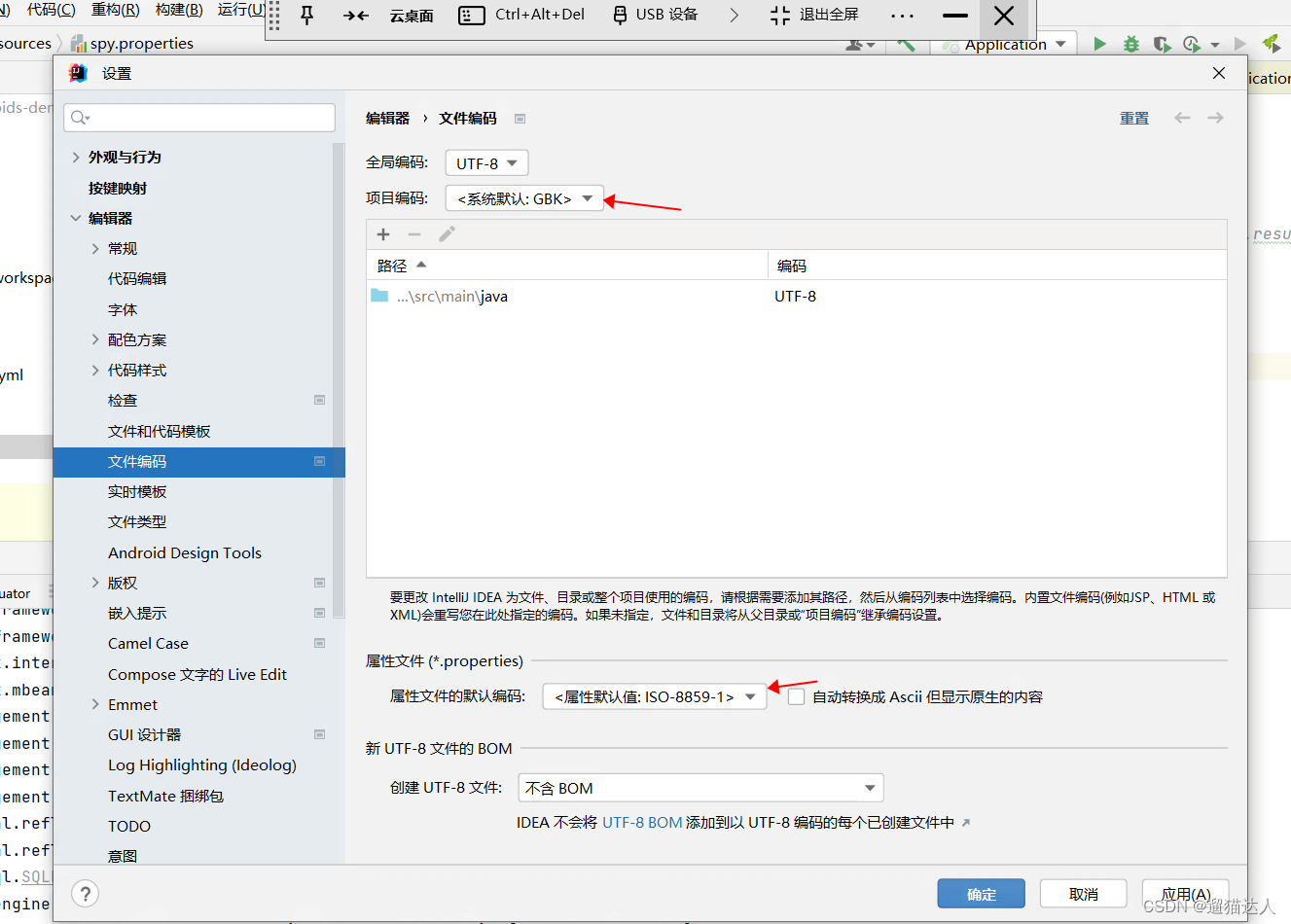Open USB 设备 in the remote toolbar

[656, 16]
